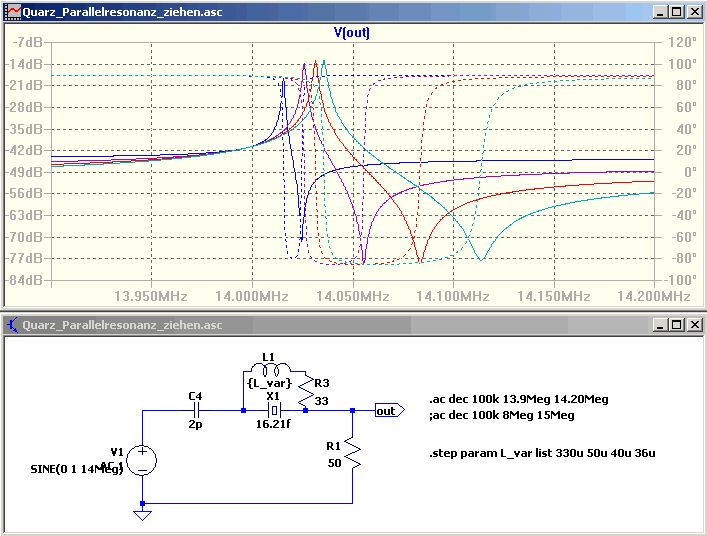Minimize the schematic window
Screen dimensions: 707x536
(x=660, y=325)
